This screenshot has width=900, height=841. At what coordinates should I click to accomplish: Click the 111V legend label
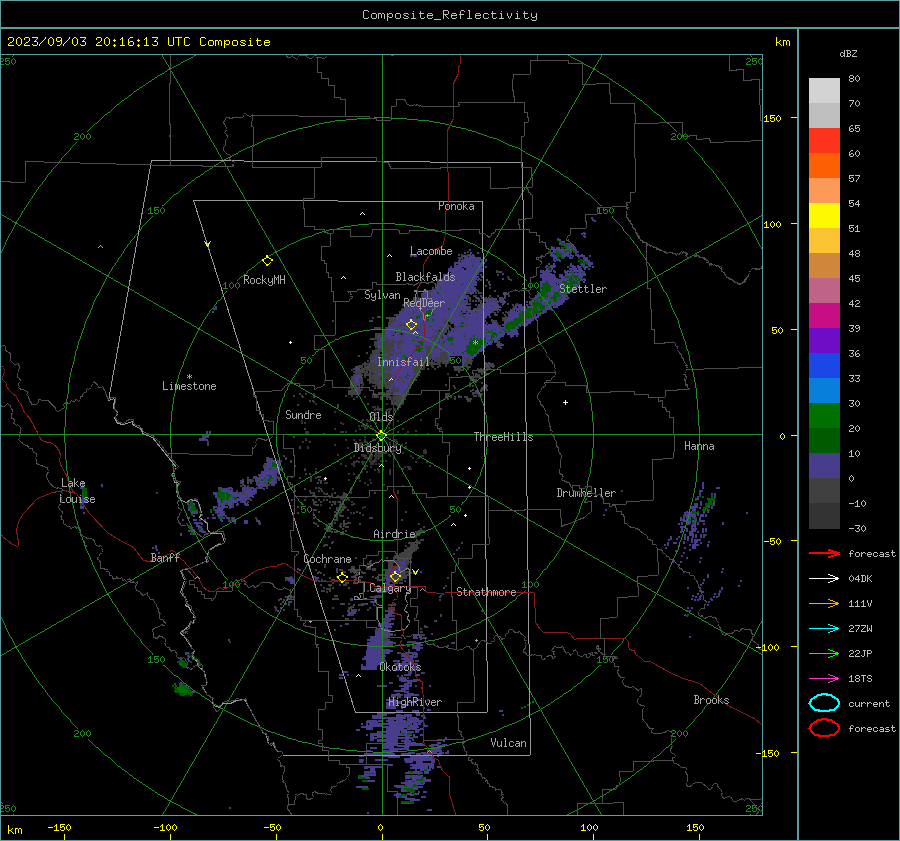[860, 603]
